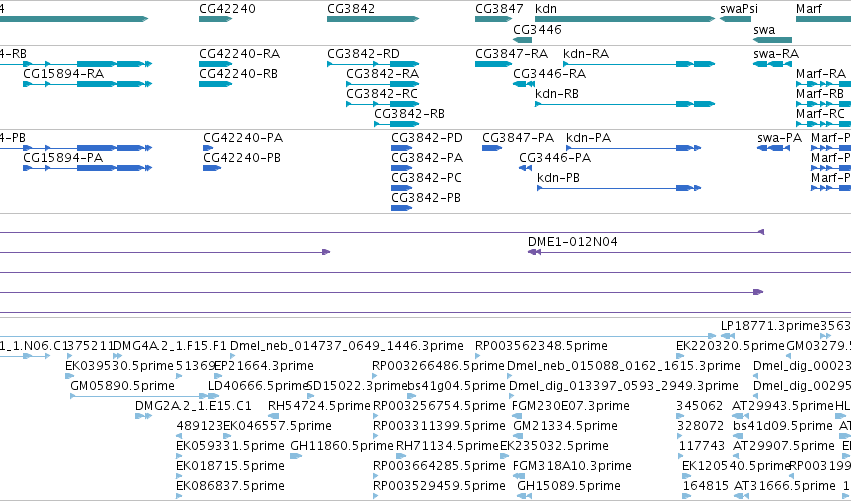The image size is (851, 501).
Task: Select the RH54724.5prime EST label
Action: pos(319,405)
